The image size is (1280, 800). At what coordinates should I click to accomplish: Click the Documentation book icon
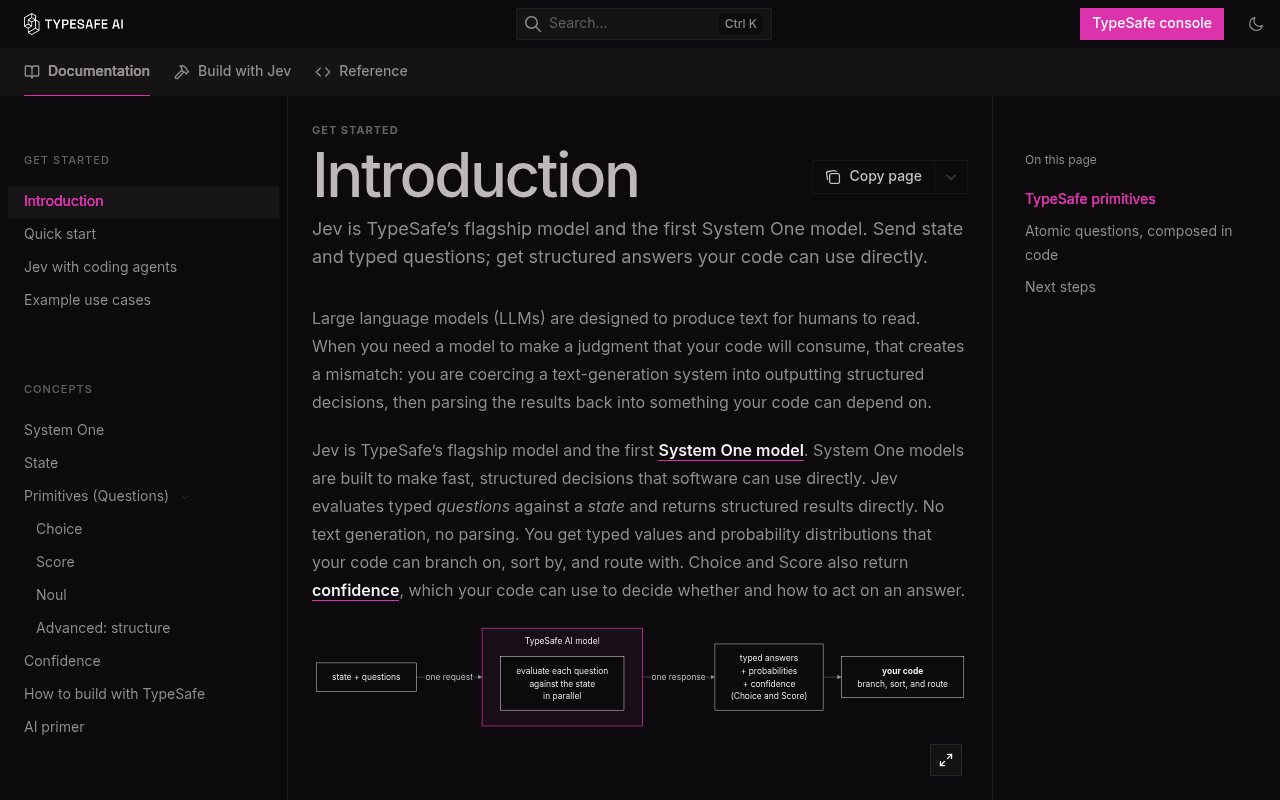[32, 72]
